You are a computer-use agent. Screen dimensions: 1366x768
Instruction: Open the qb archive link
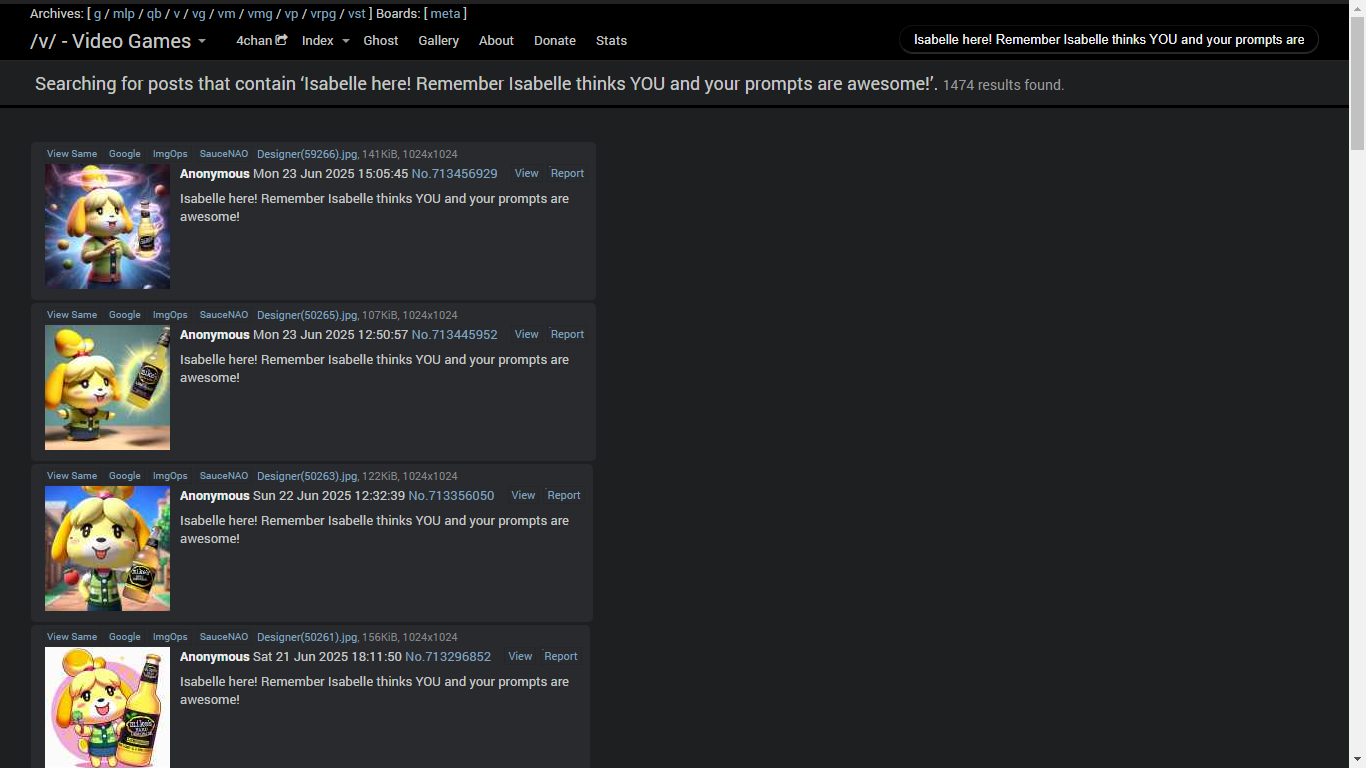click(x=154, y=14)
